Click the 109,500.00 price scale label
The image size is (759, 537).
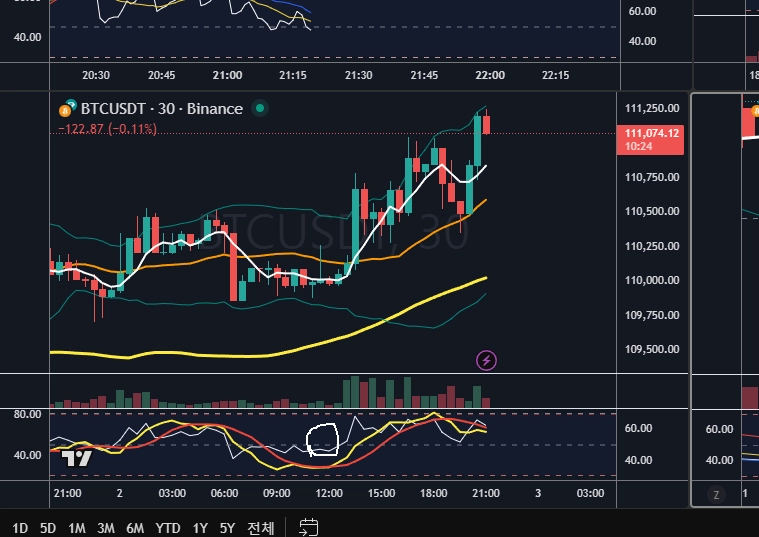tap(652, 349)
